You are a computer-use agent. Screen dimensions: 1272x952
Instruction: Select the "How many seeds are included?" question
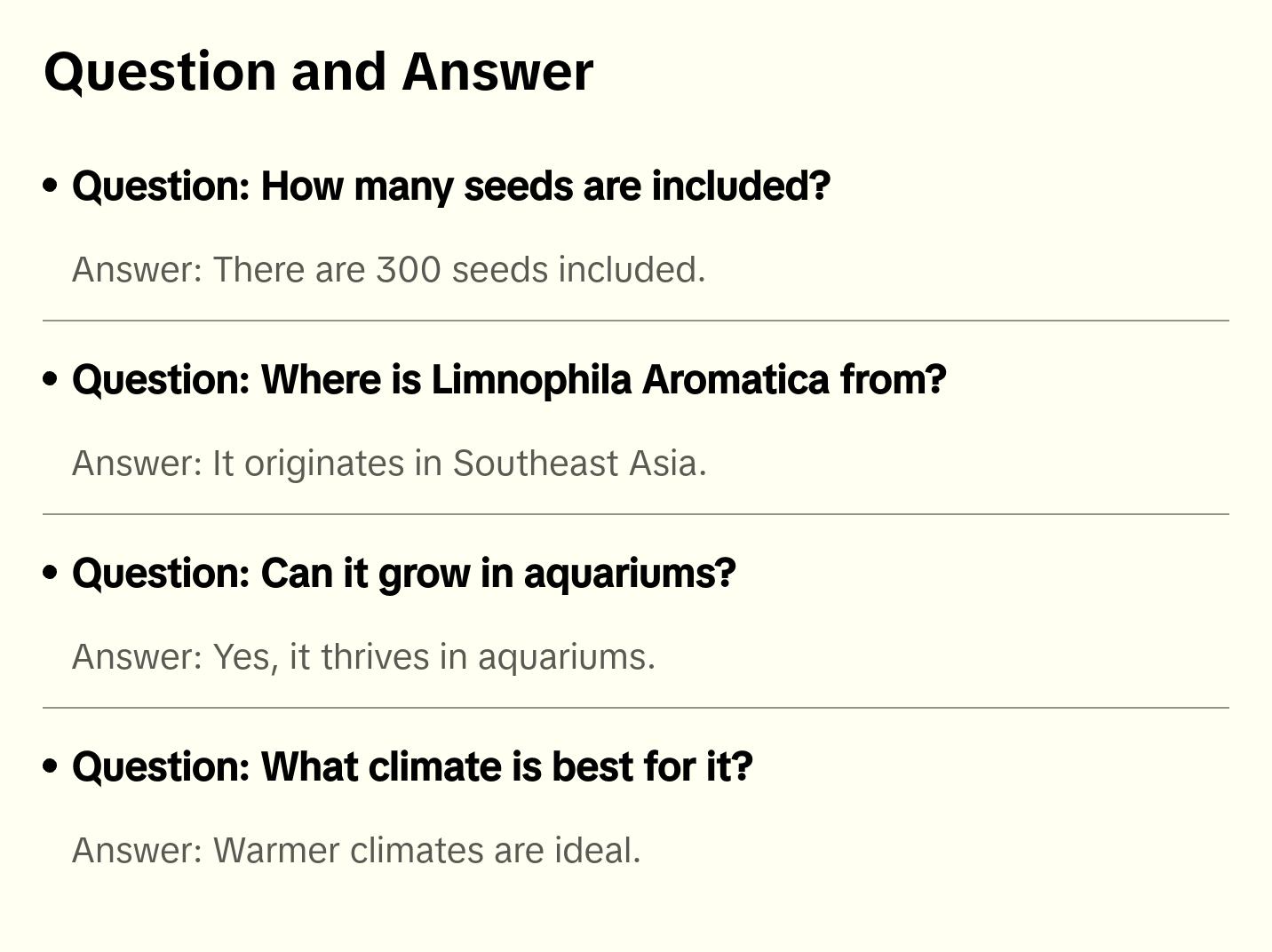451,186
